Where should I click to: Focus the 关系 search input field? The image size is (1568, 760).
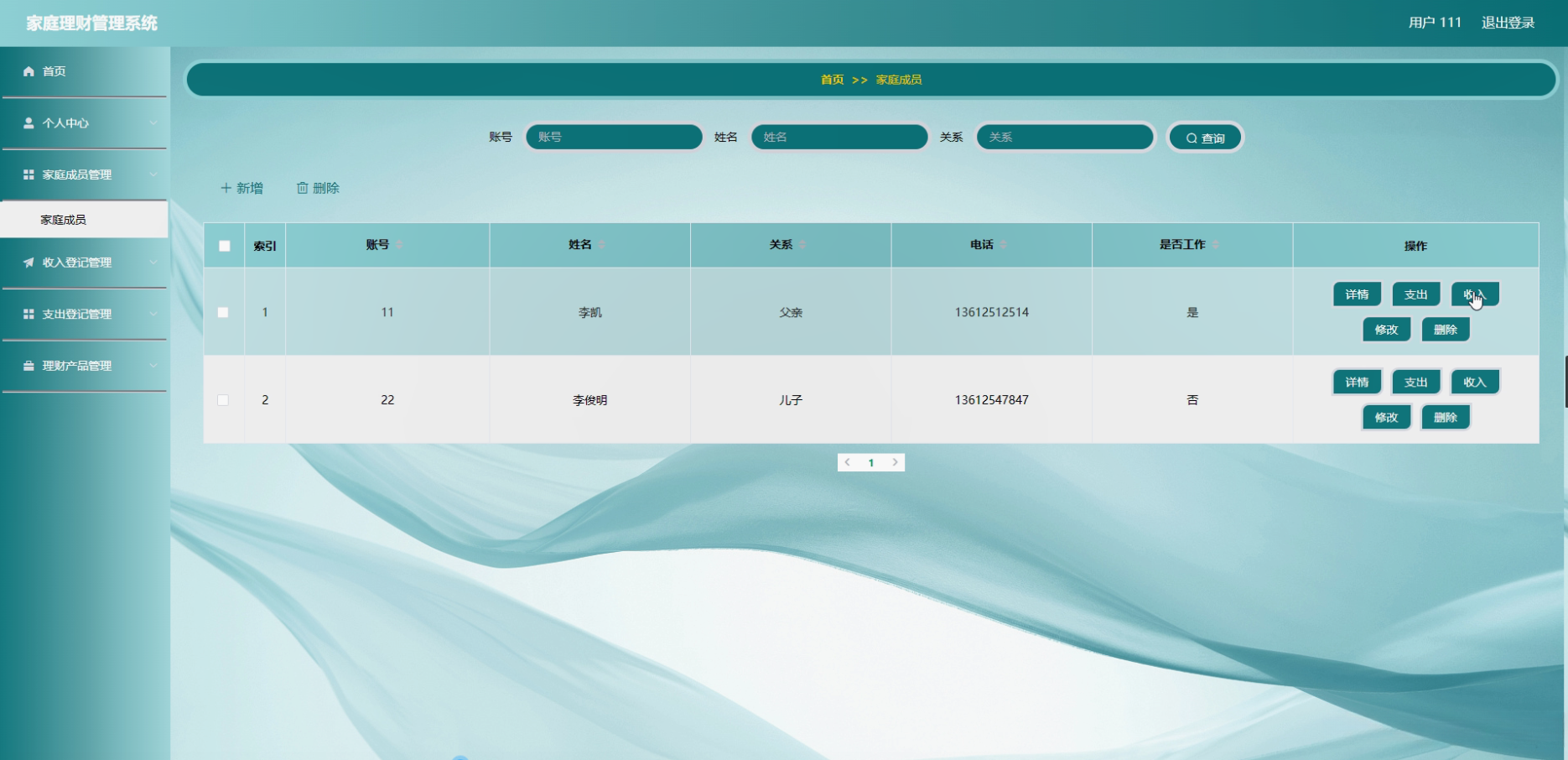click(x=1065, y=137)
